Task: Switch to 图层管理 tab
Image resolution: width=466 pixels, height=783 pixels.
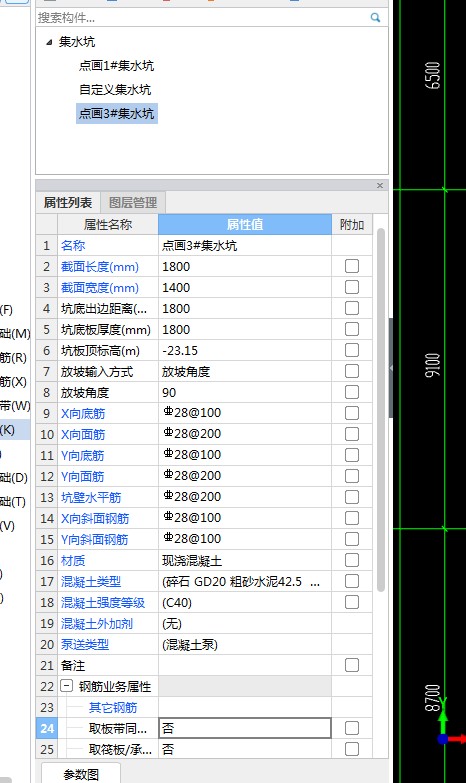Action: [133, 203]
